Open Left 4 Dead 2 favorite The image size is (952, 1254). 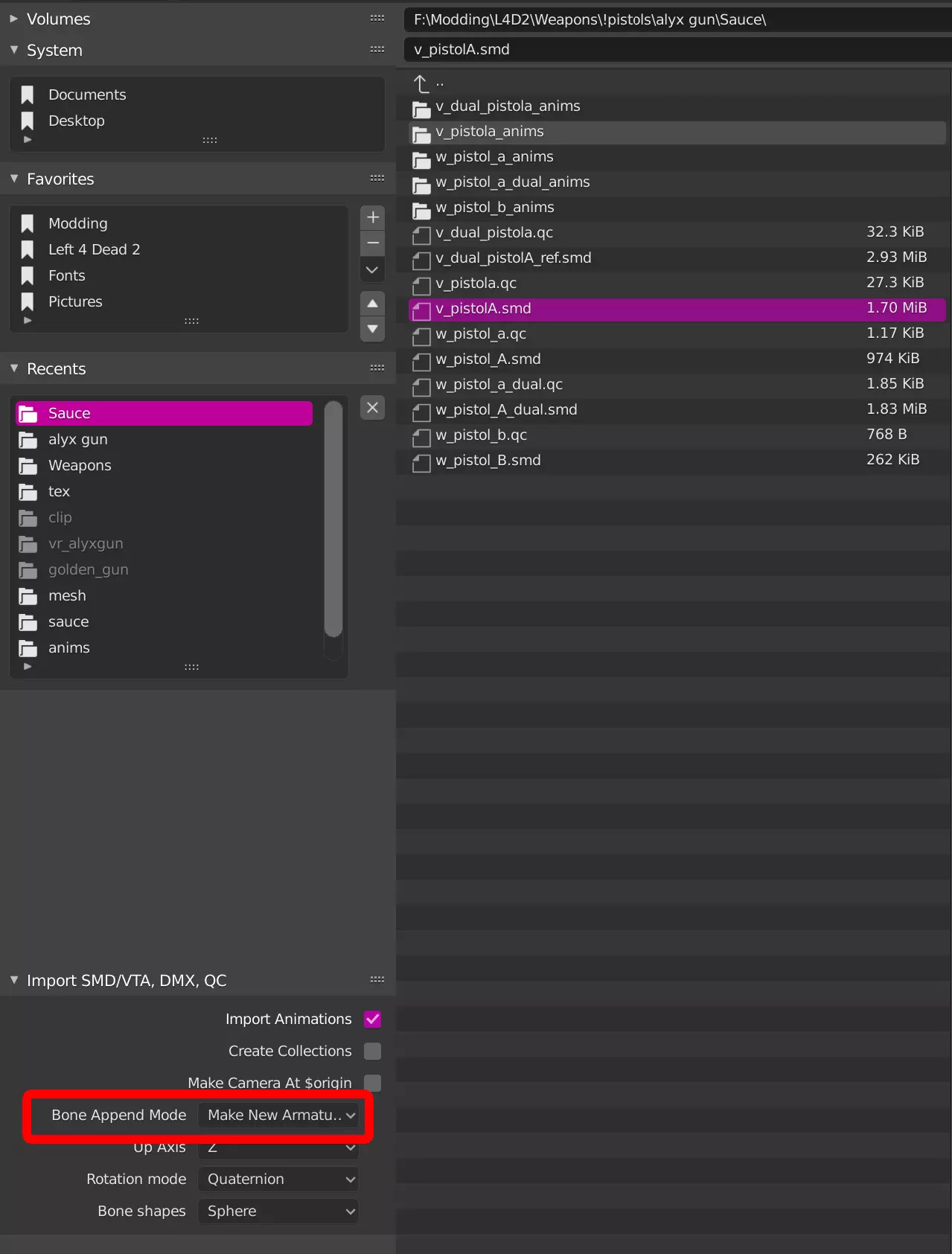pyautogui.click(x=94, y=249)
